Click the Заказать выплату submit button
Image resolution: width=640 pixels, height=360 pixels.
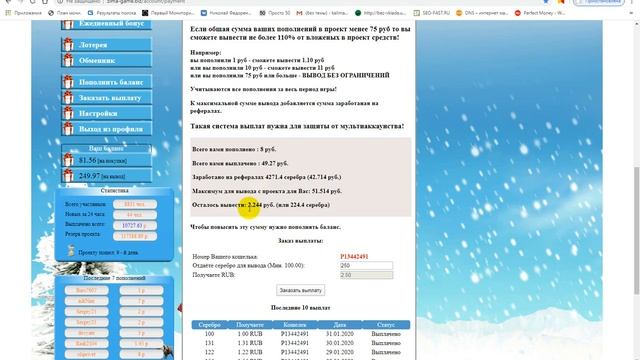click(300, 290)
